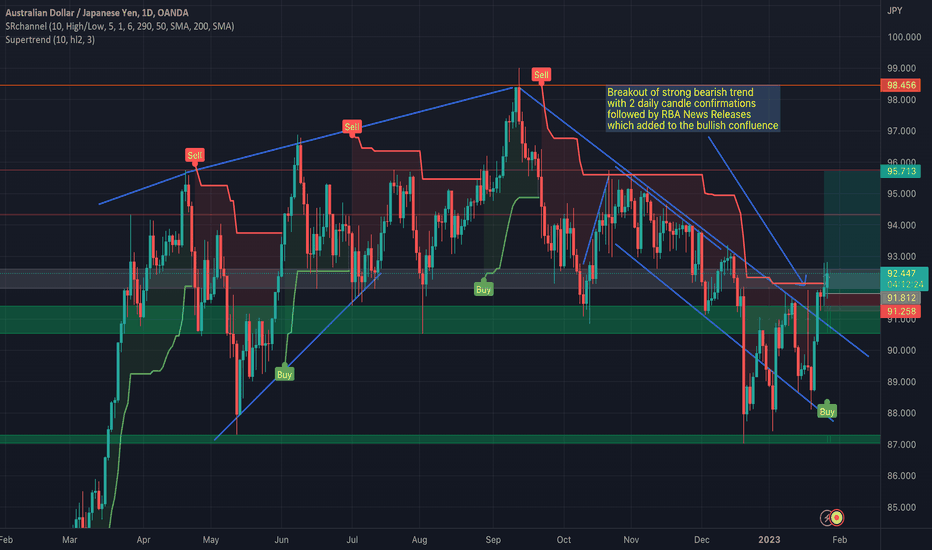Click the Sep label on time axis
Screen dimensions: 932x550
493,540
